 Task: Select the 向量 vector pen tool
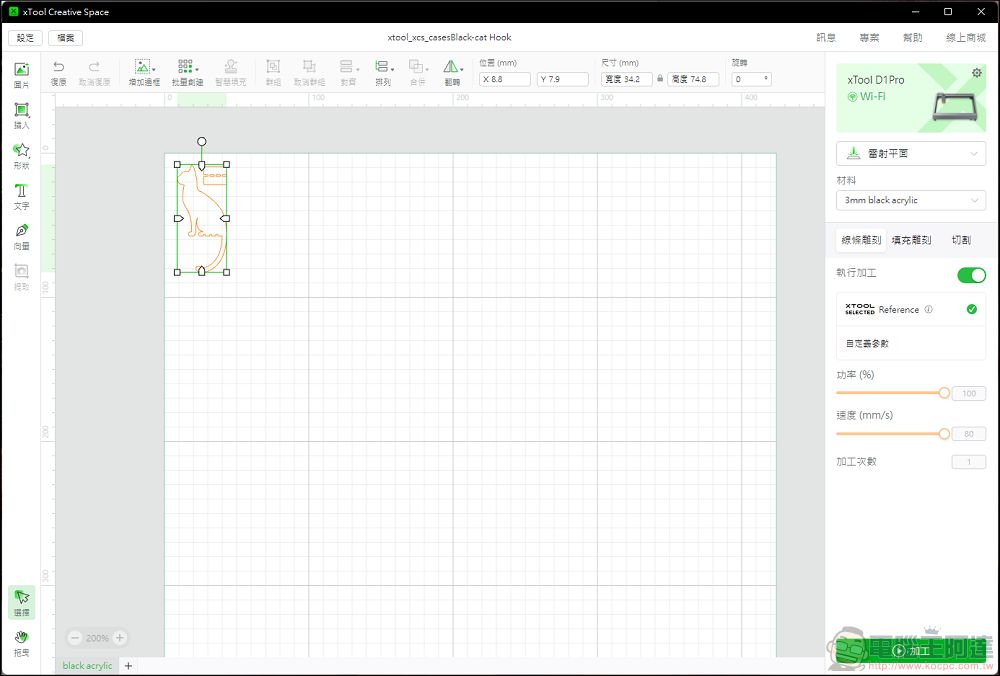point(21,235)
